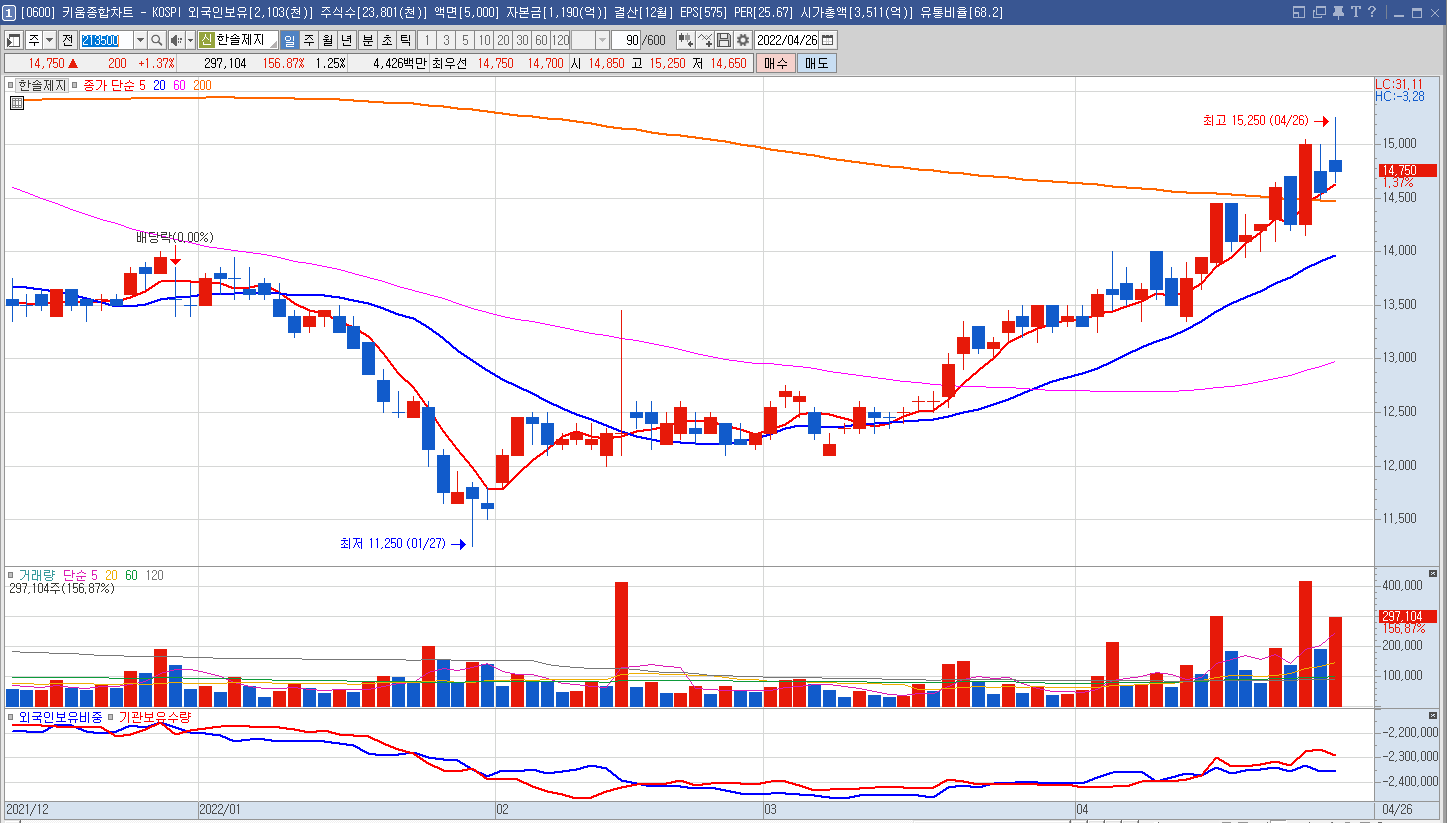
Task: Select the 년 yearly period button
Action: [346, 40]
